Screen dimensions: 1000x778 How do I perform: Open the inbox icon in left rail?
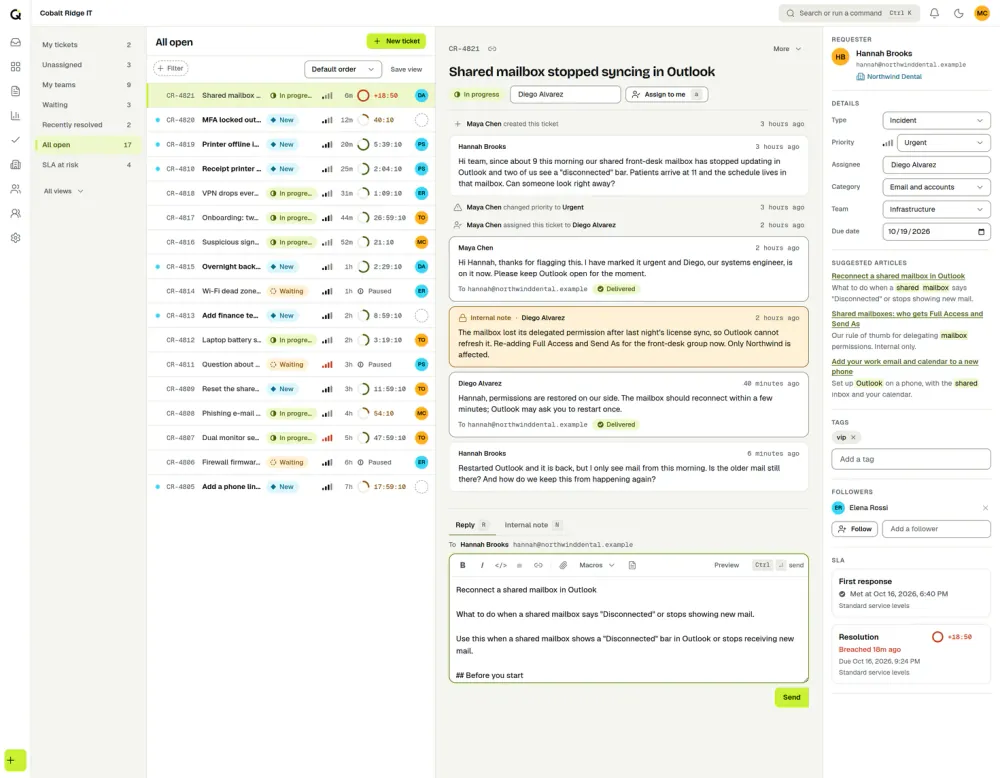[x=15, y=42]
